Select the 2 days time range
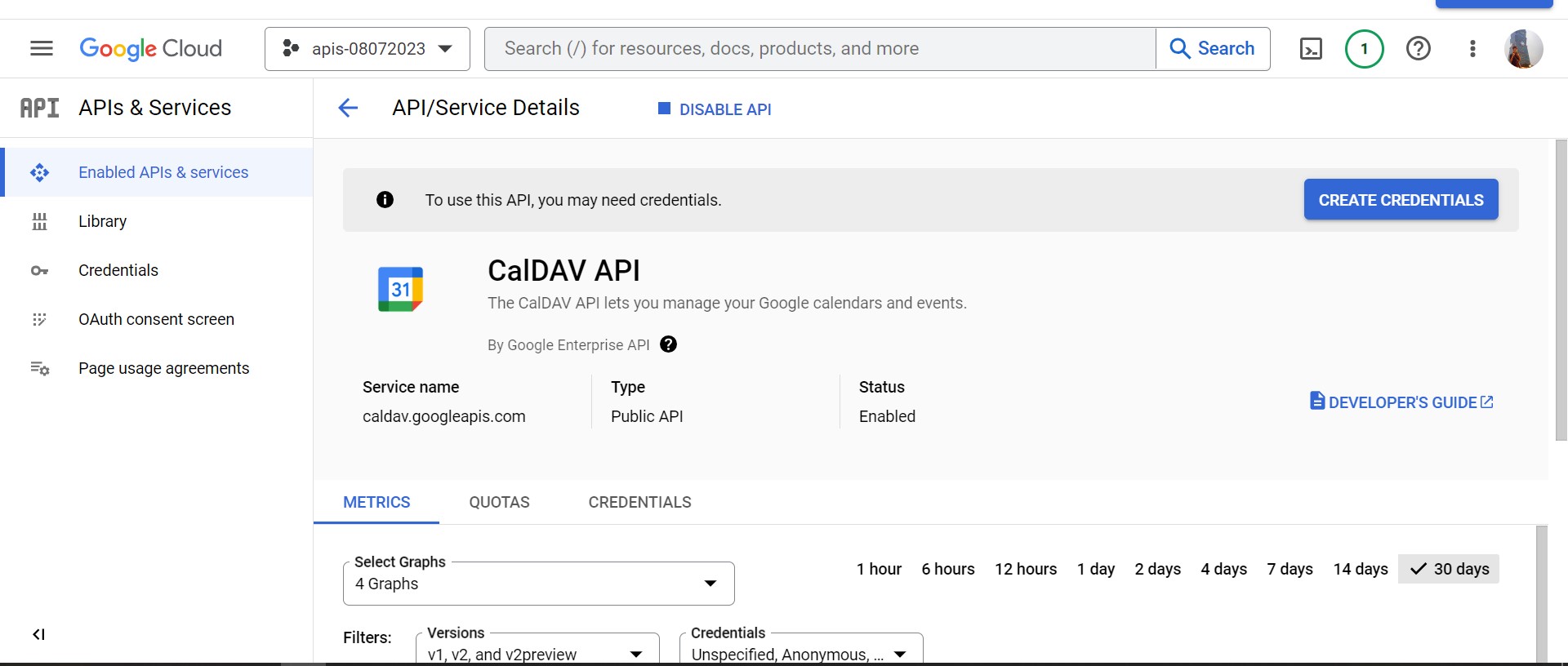 click(x=1157, y=569)
